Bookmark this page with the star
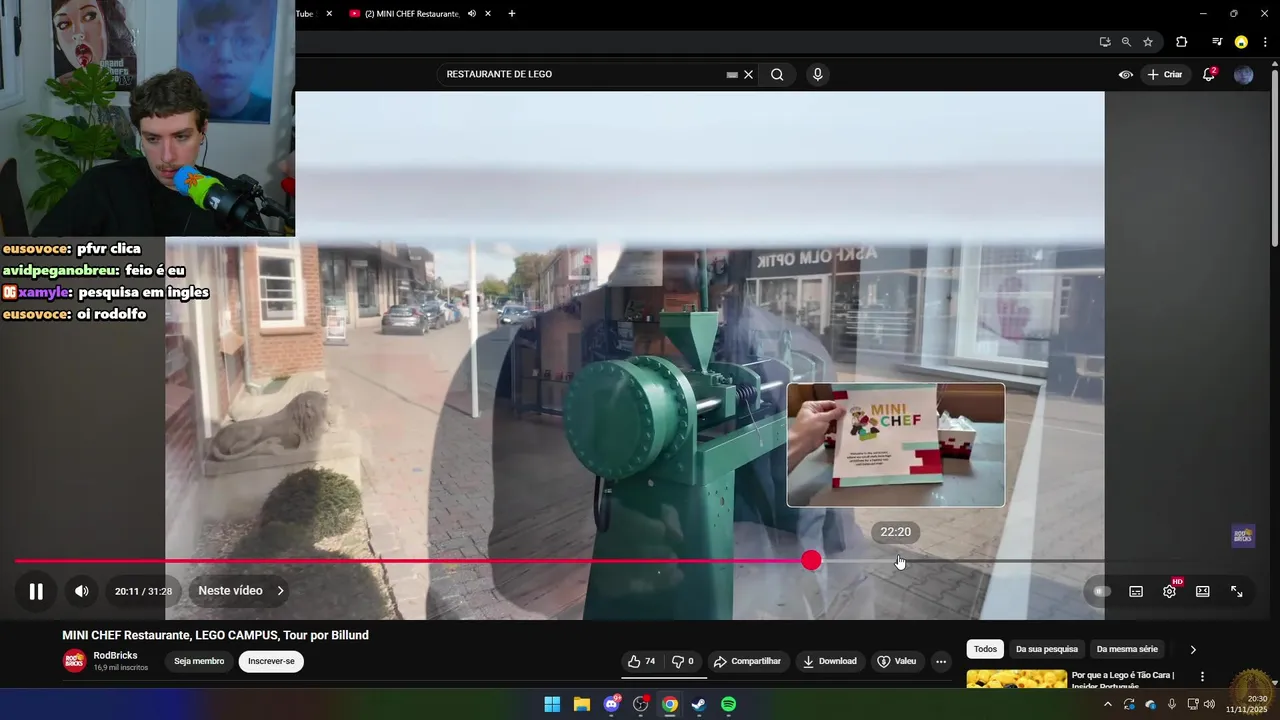Viewport: 1280px width, 720px height. (x=1148, y=42)
